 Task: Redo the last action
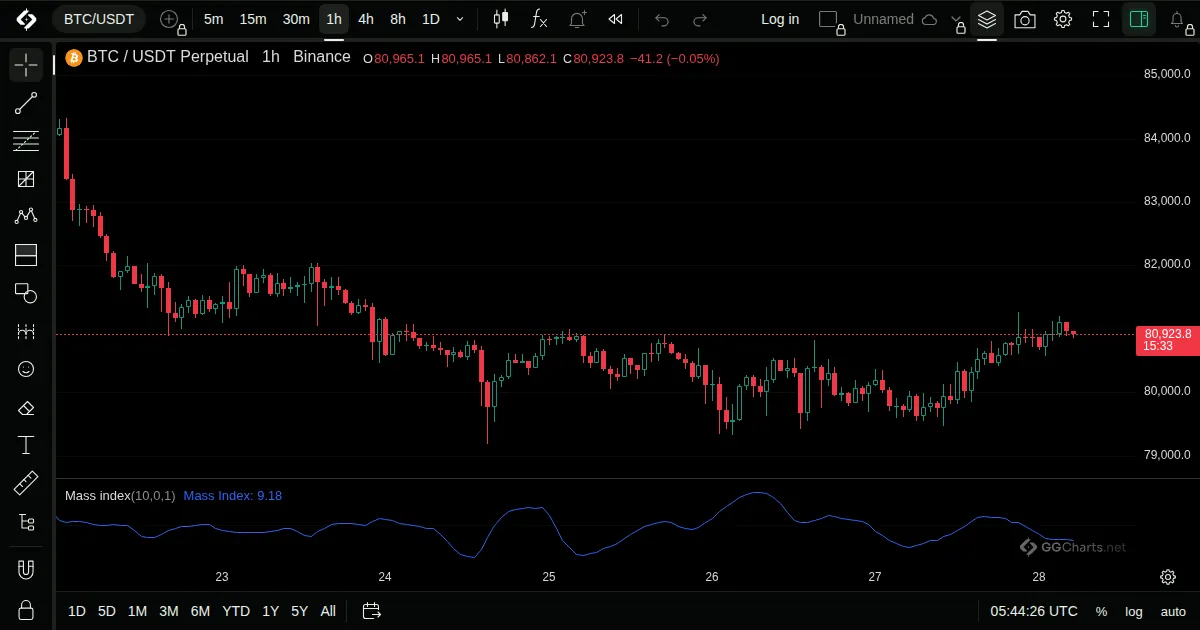700,19
